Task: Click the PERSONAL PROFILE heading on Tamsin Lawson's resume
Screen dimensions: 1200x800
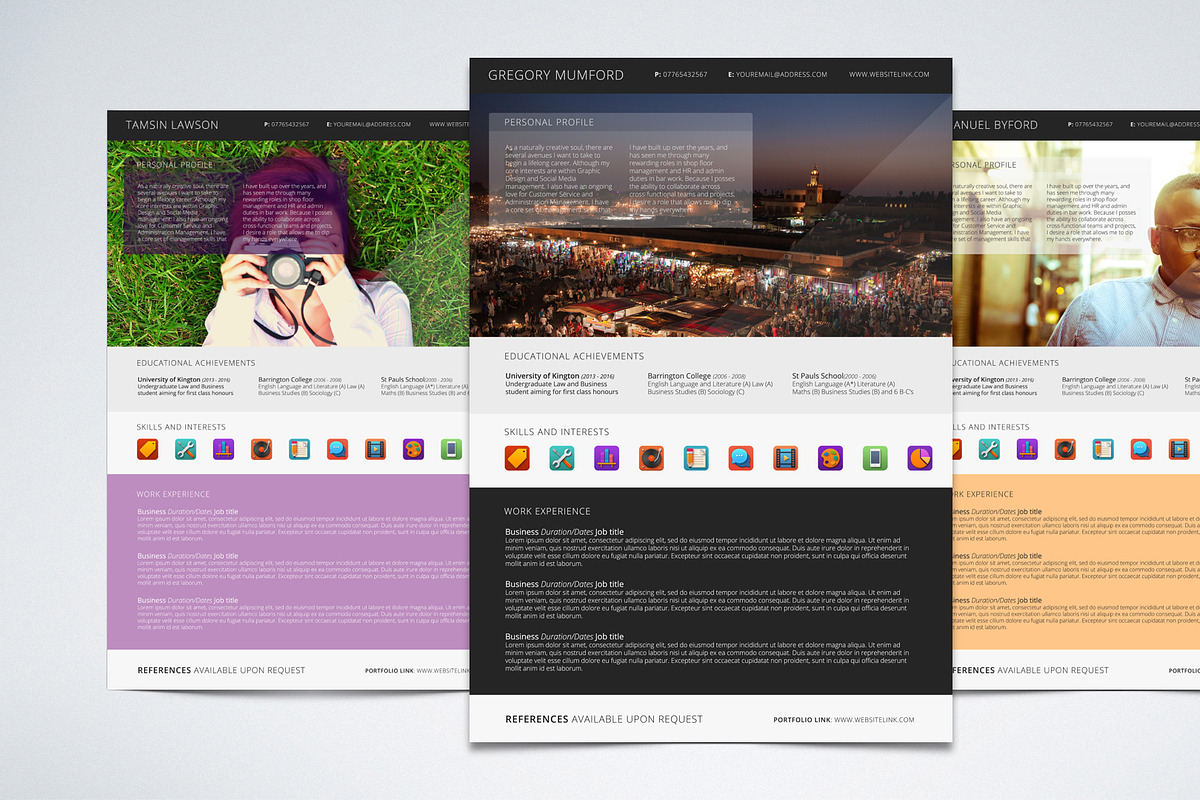Action: pyautogui.click(x=176, y=165)
